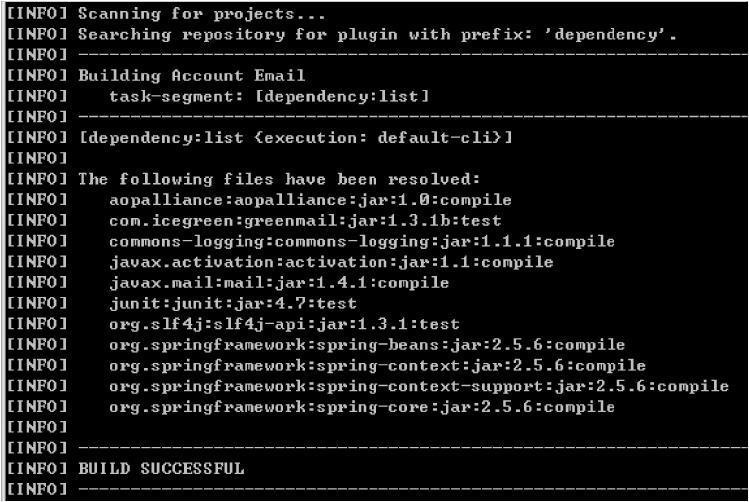Image resolution: width=749 pixels, height=502 pixels.
Task: Click the "BUILD SUCCESSFUL" message
Action: pyautogui.click(x=161, y=468)
